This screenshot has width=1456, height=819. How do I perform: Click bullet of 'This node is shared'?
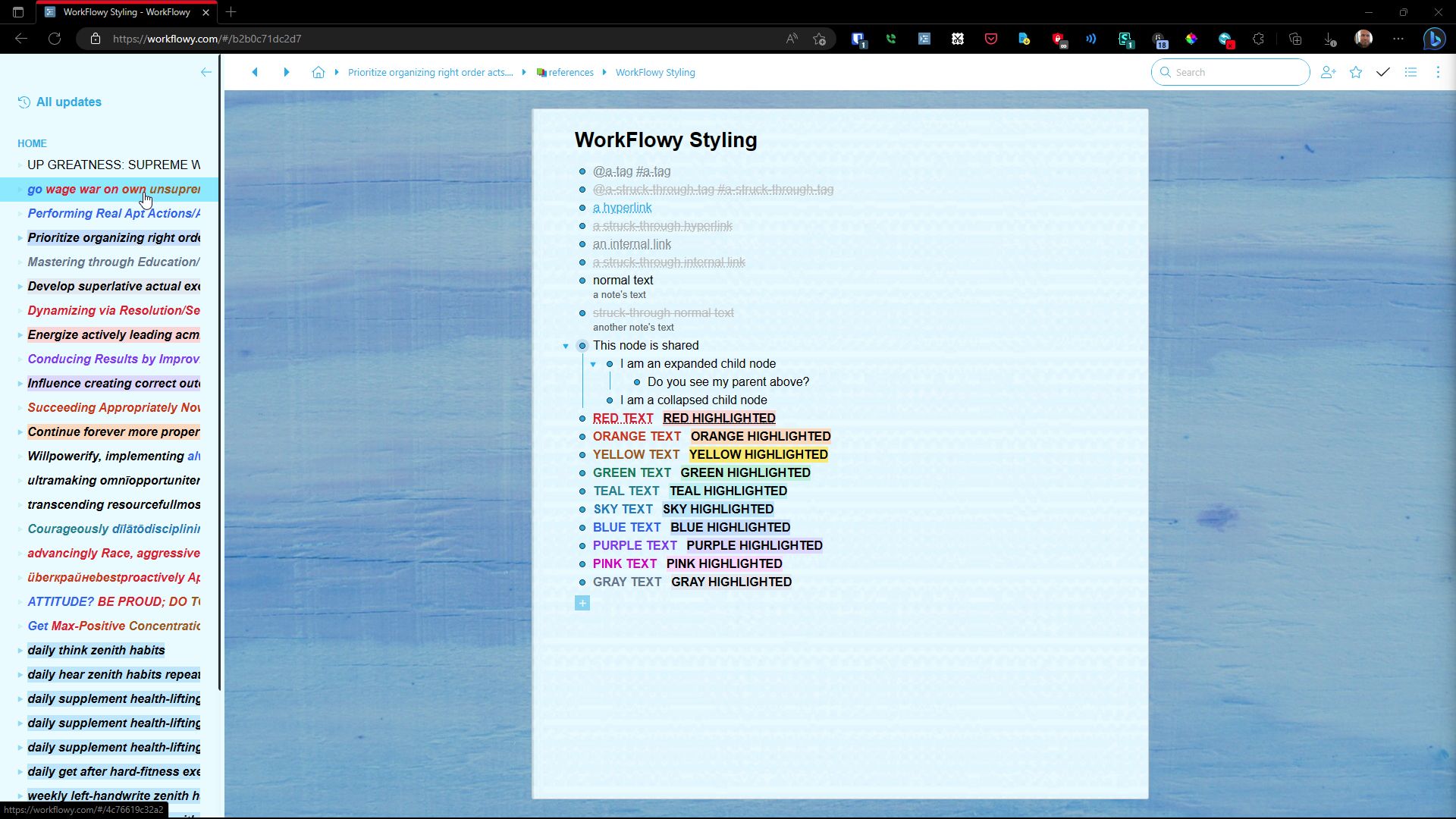(x=582, y=346)
